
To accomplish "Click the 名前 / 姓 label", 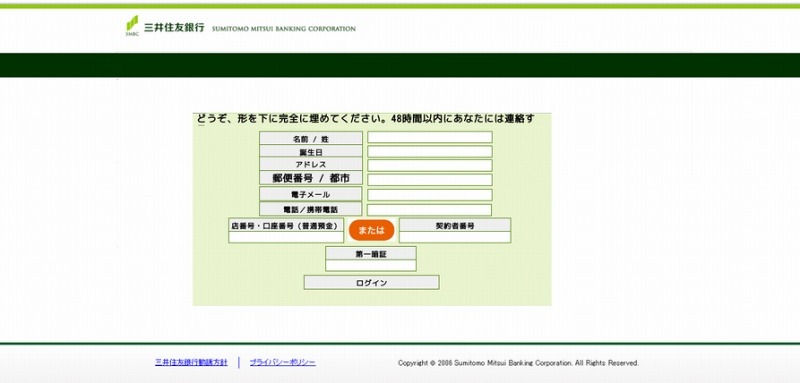I will pos(311,138).
